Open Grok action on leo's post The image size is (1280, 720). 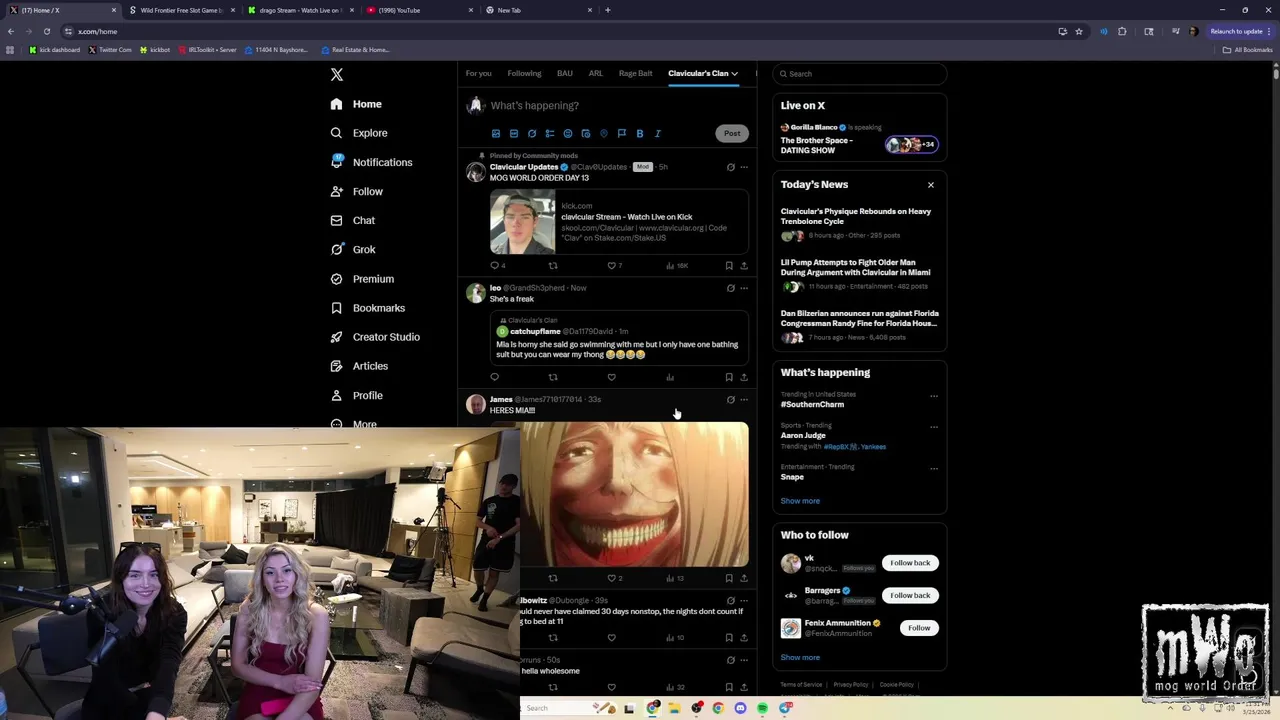tap(730, 288)
